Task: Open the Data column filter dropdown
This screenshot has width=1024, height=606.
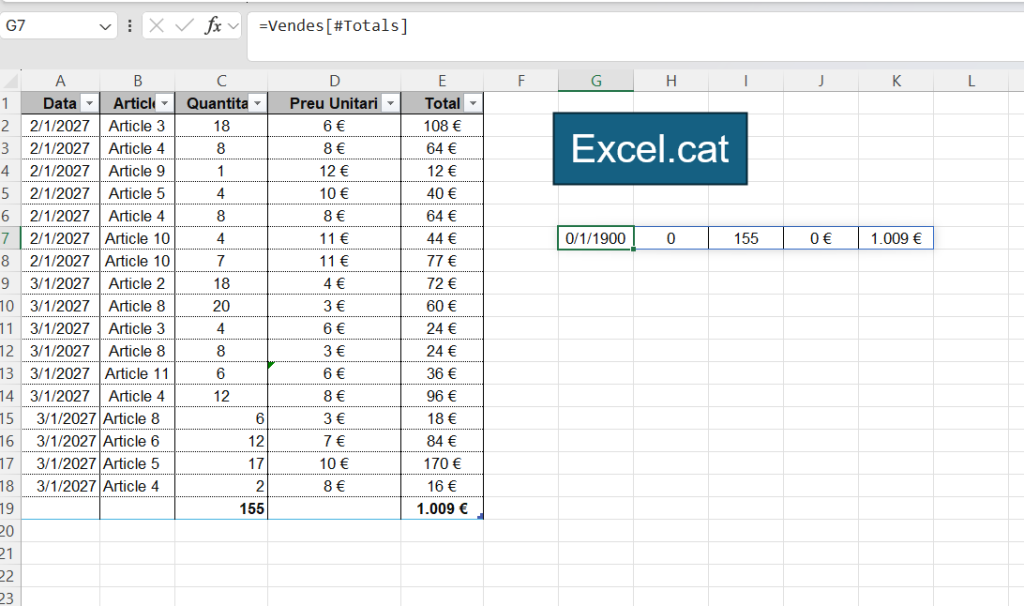Action: click(x=89, y=103)
